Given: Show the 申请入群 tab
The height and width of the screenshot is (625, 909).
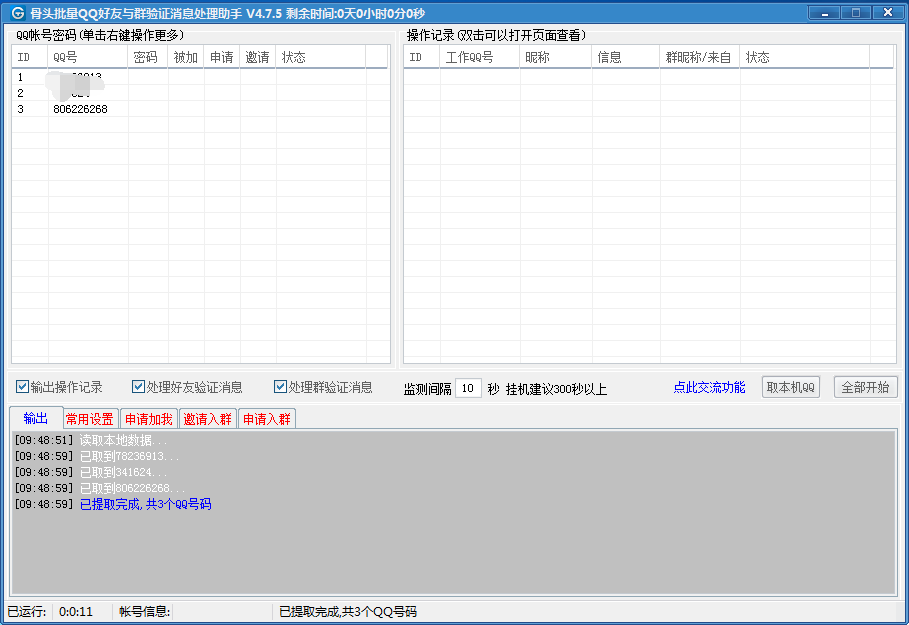Looking at the screenshot, I should (267, 419).
